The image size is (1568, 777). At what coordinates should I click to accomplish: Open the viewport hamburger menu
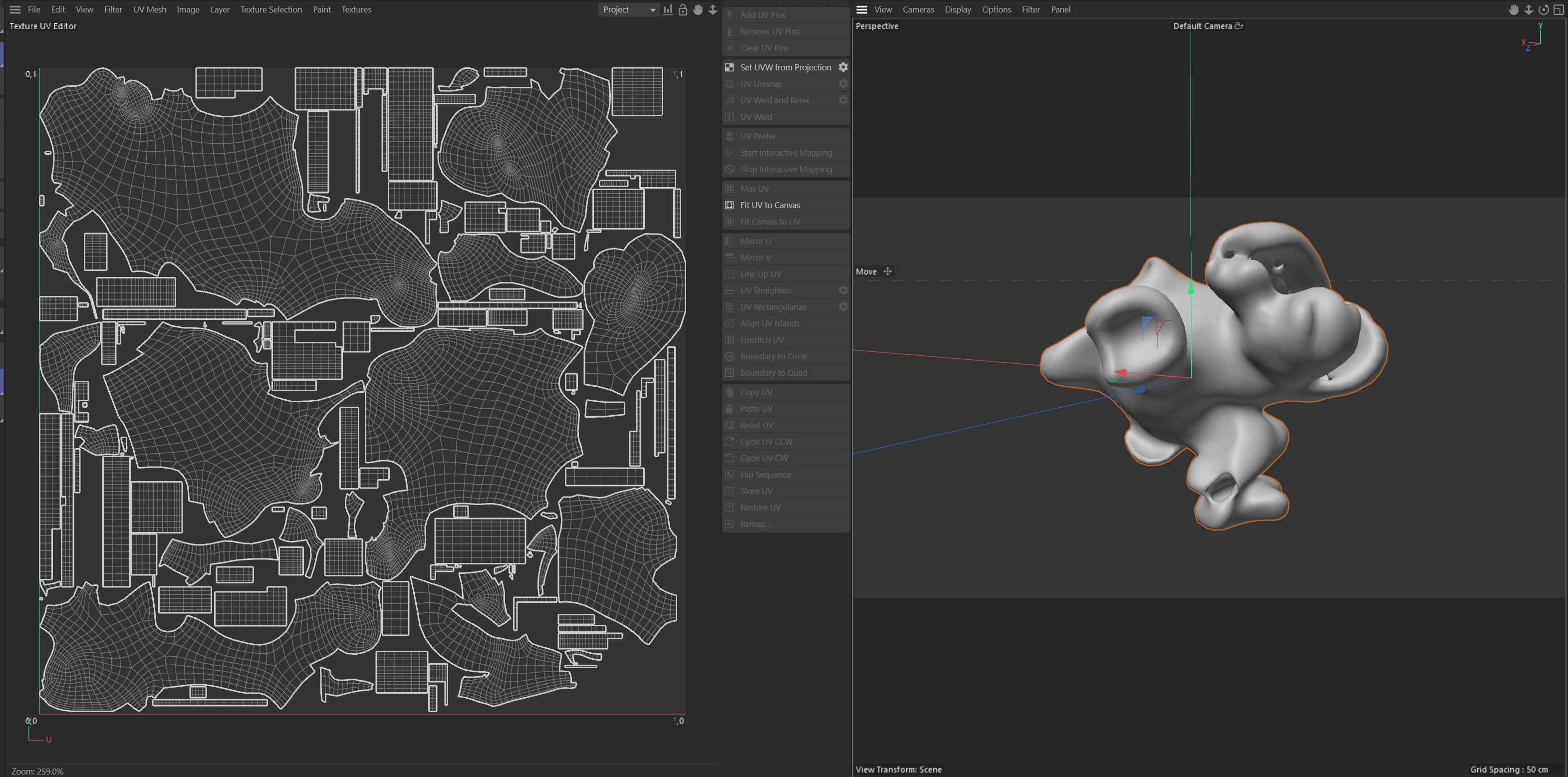click(861, 10)
